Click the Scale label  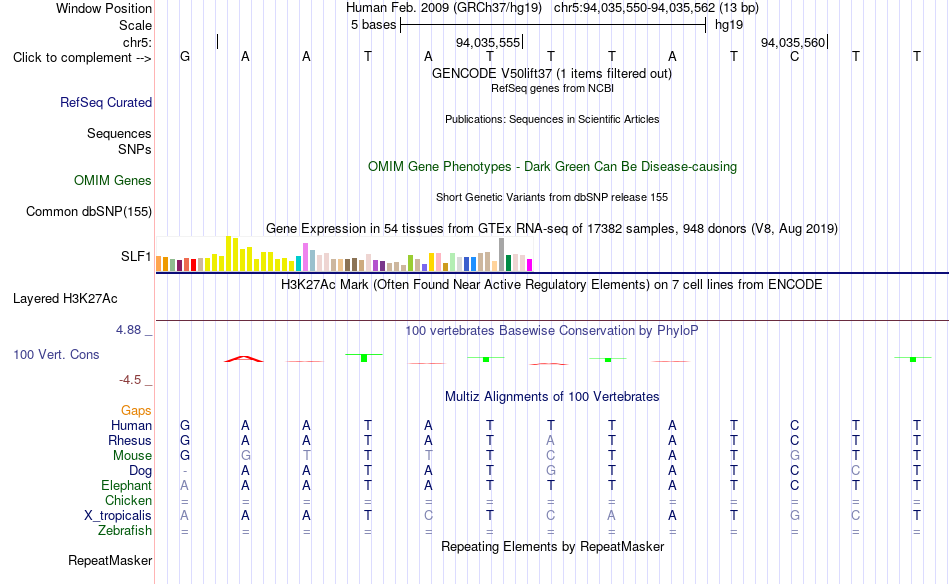(x=136, y=25)
